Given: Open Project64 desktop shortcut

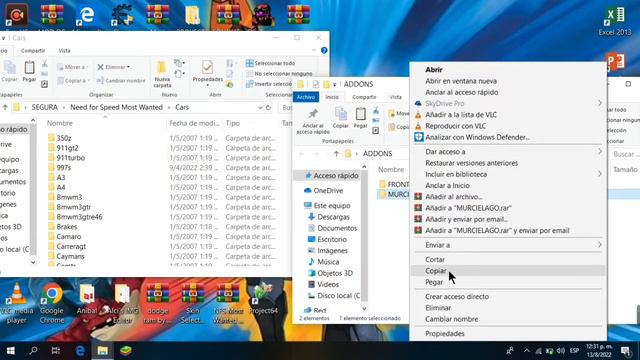Looking at the screenshot, I should pyautogui.click(x=263, y=299).
